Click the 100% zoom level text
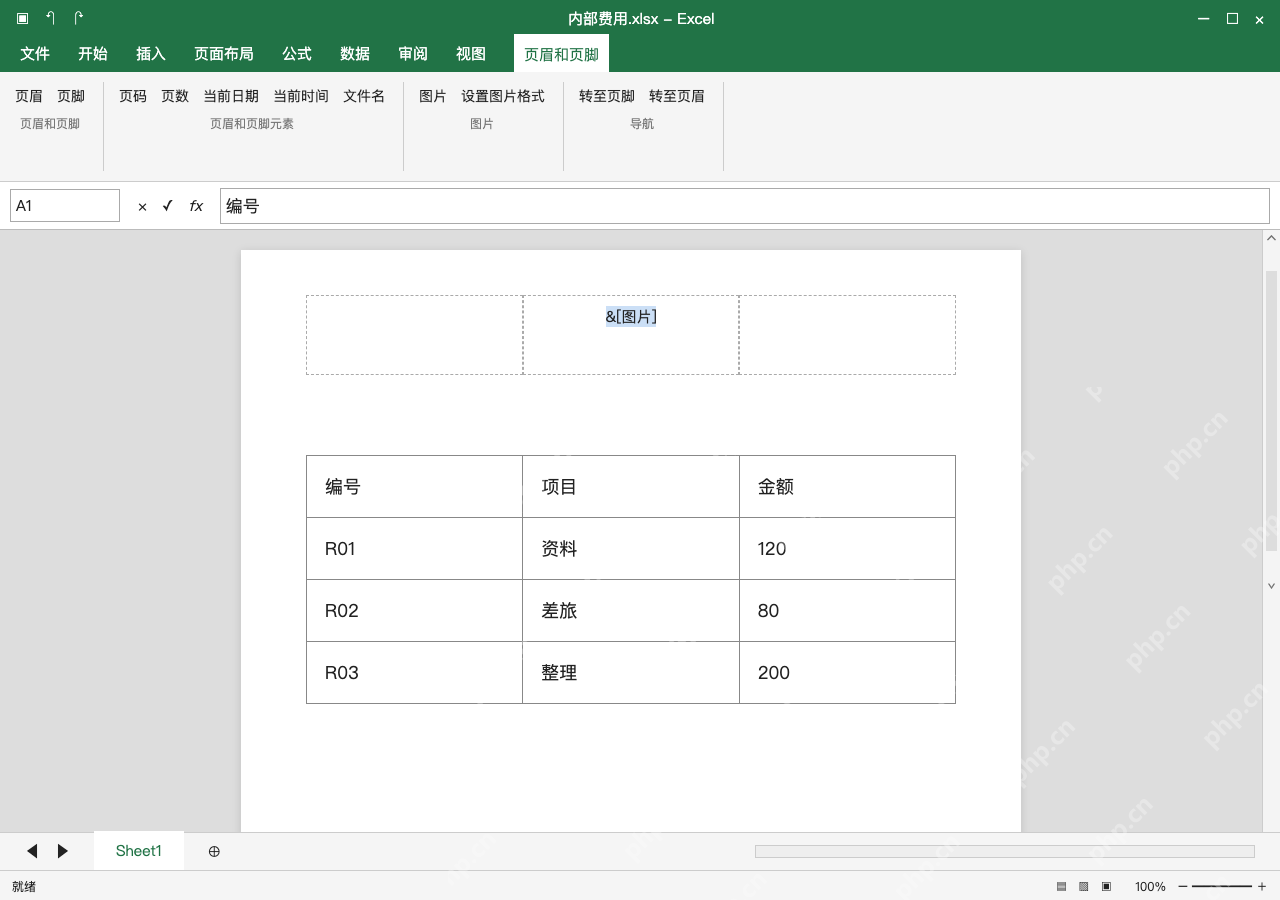Viewport: 1280px width, 900px height. [x=1150, y=886]
